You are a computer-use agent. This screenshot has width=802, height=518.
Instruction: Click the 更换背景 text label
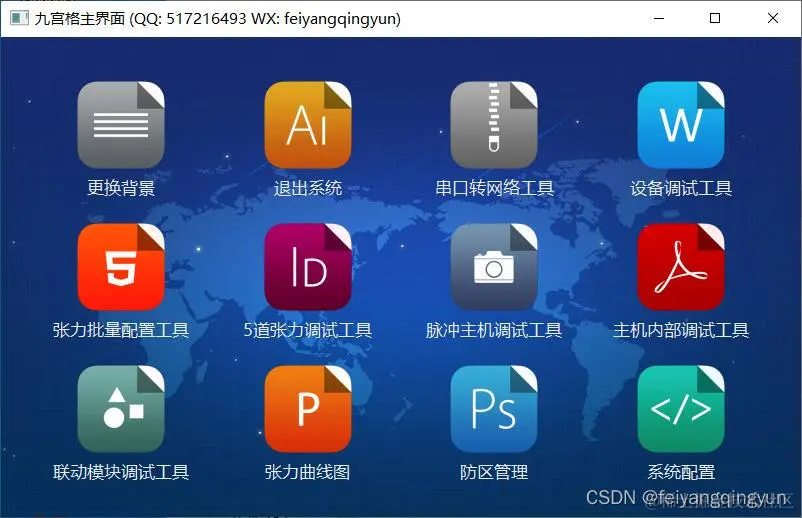pos(121,188)
